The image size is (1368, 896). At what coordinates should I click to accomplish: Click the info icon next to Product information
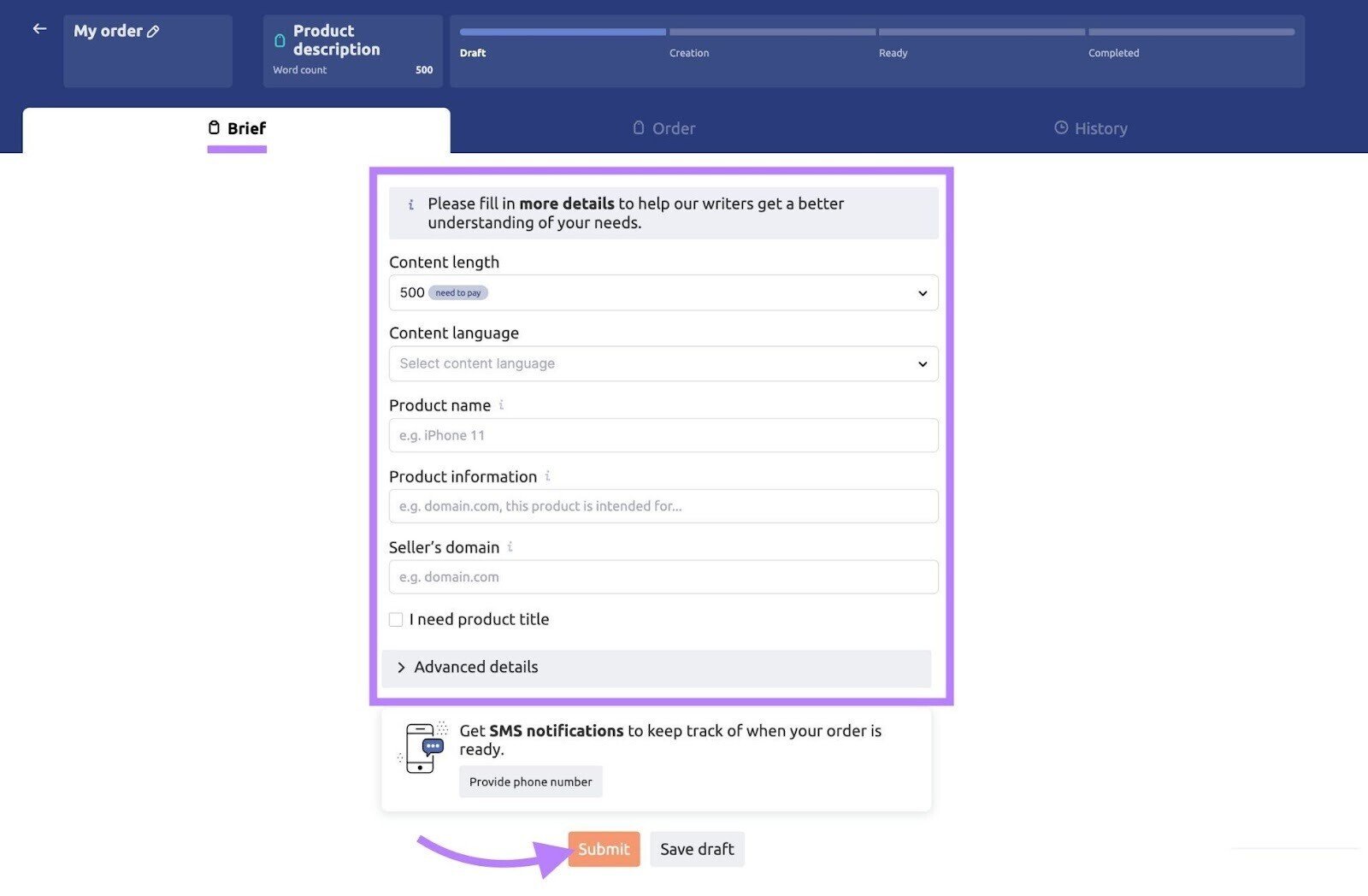(547, 476)
